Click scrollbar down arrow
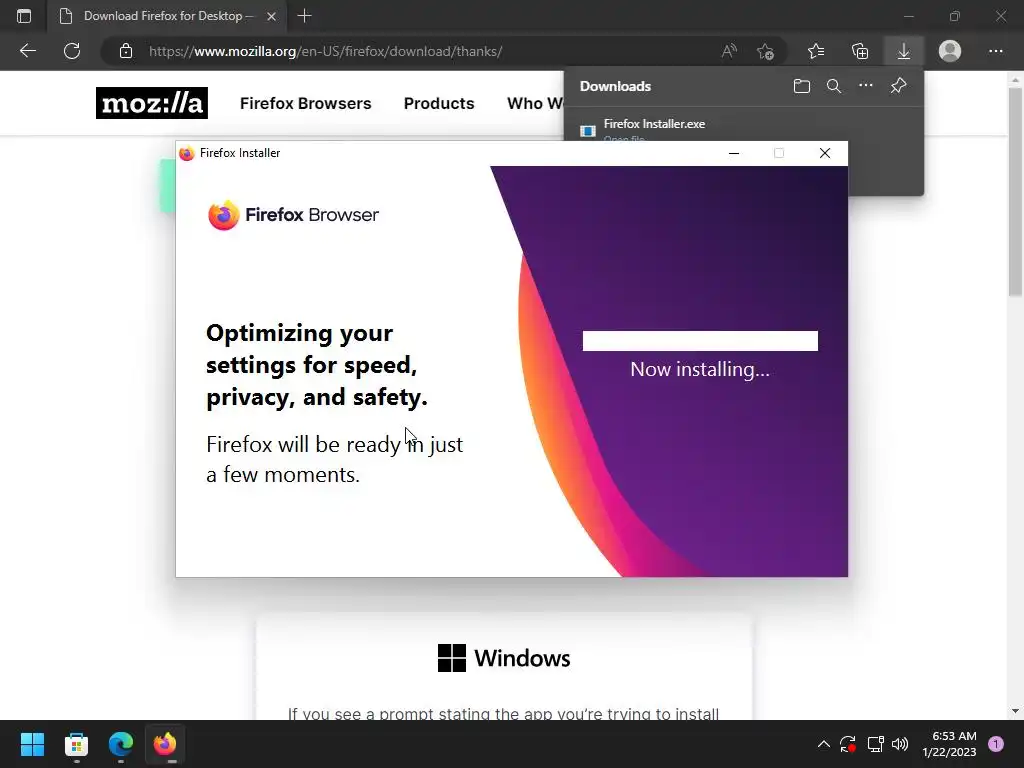 pyautogui.click(x=1015, y=711)
